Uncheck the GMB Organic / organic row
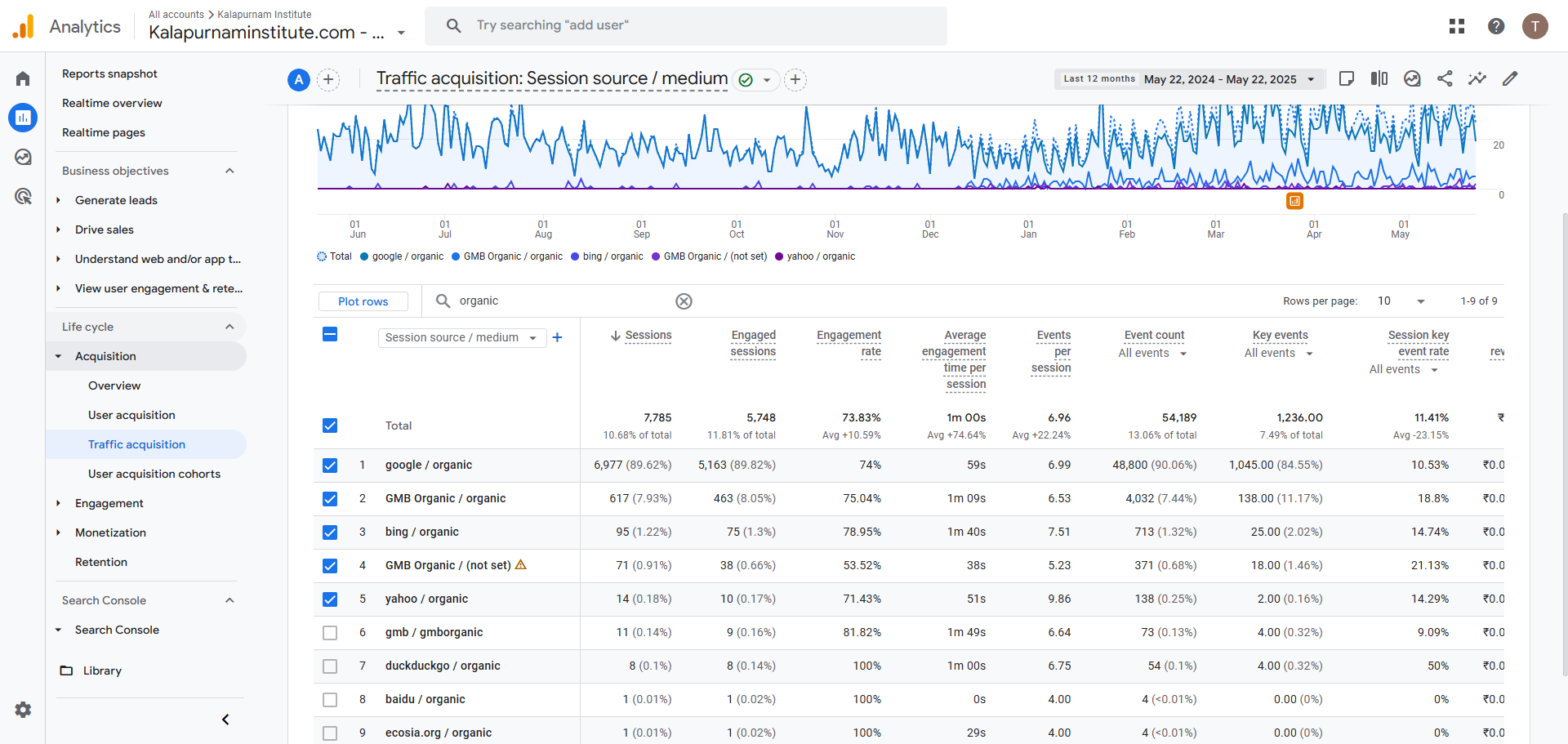This screenshot has width=1568, height=744. [330, 499]
